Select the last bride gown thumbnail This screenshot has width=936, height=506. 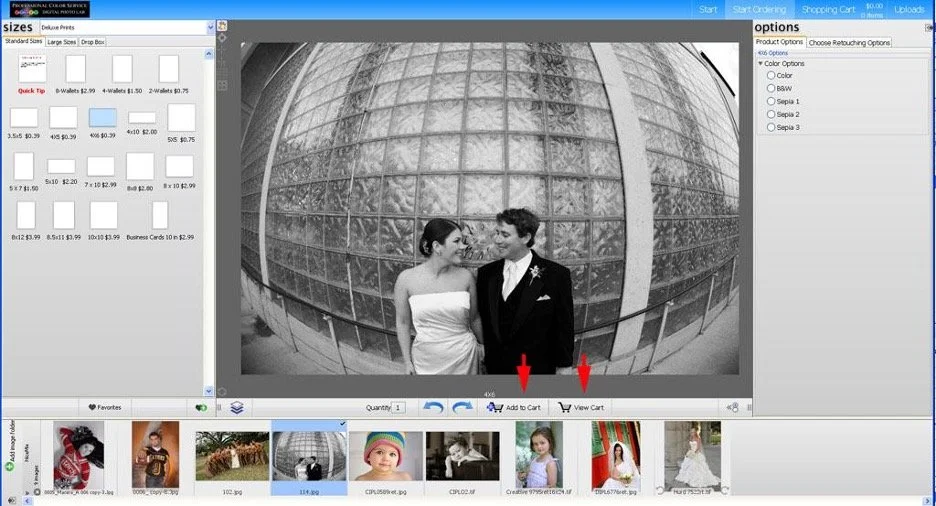click(x=692, y=455)
